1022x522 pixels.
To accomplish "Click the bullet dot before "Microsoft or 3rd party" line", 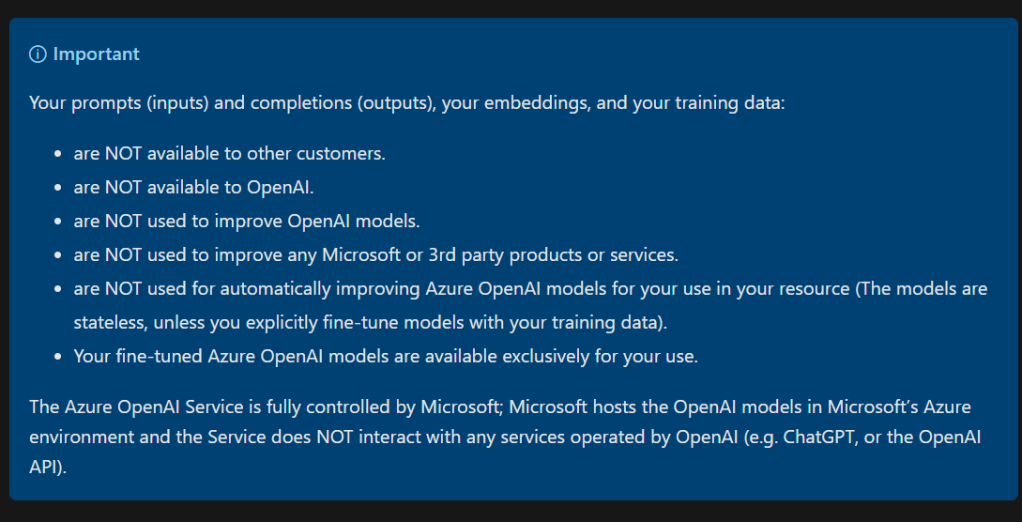I will 56,255.
